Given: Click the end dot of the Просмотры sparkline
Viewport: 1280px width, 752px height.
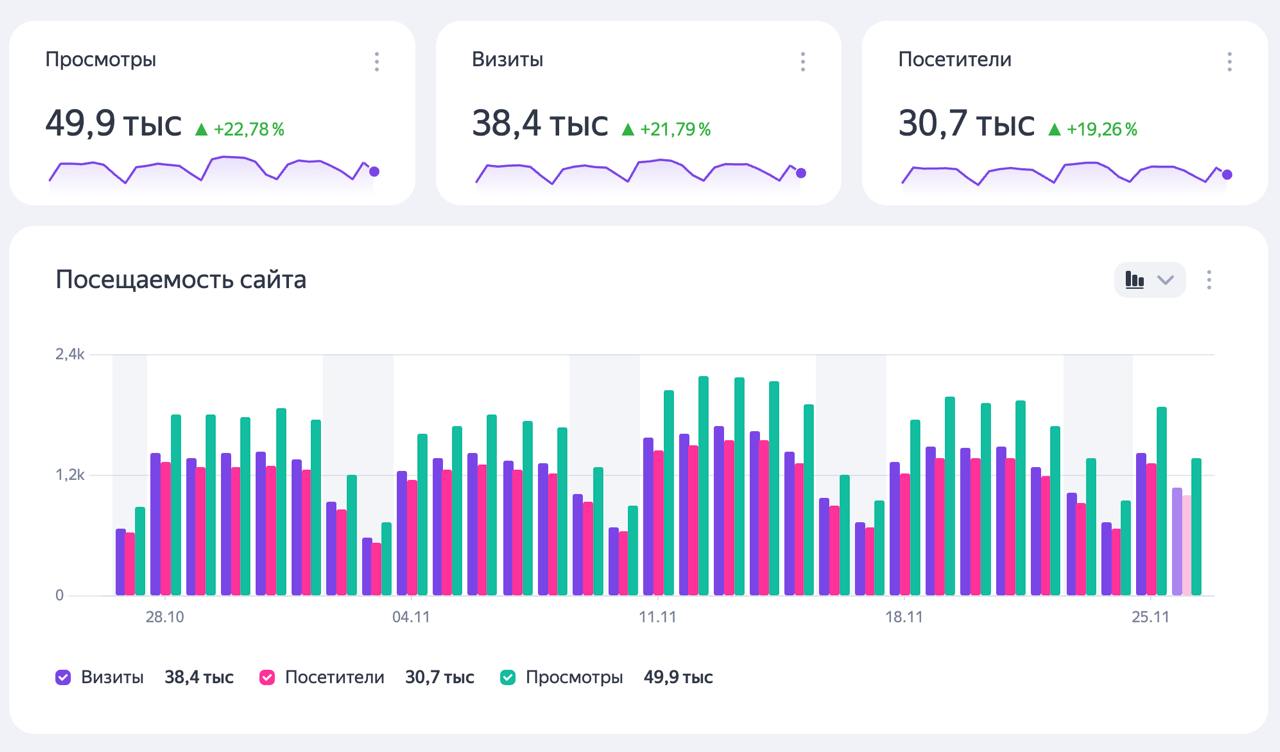Looking at the screenshot, I should [x=374, y=171].
